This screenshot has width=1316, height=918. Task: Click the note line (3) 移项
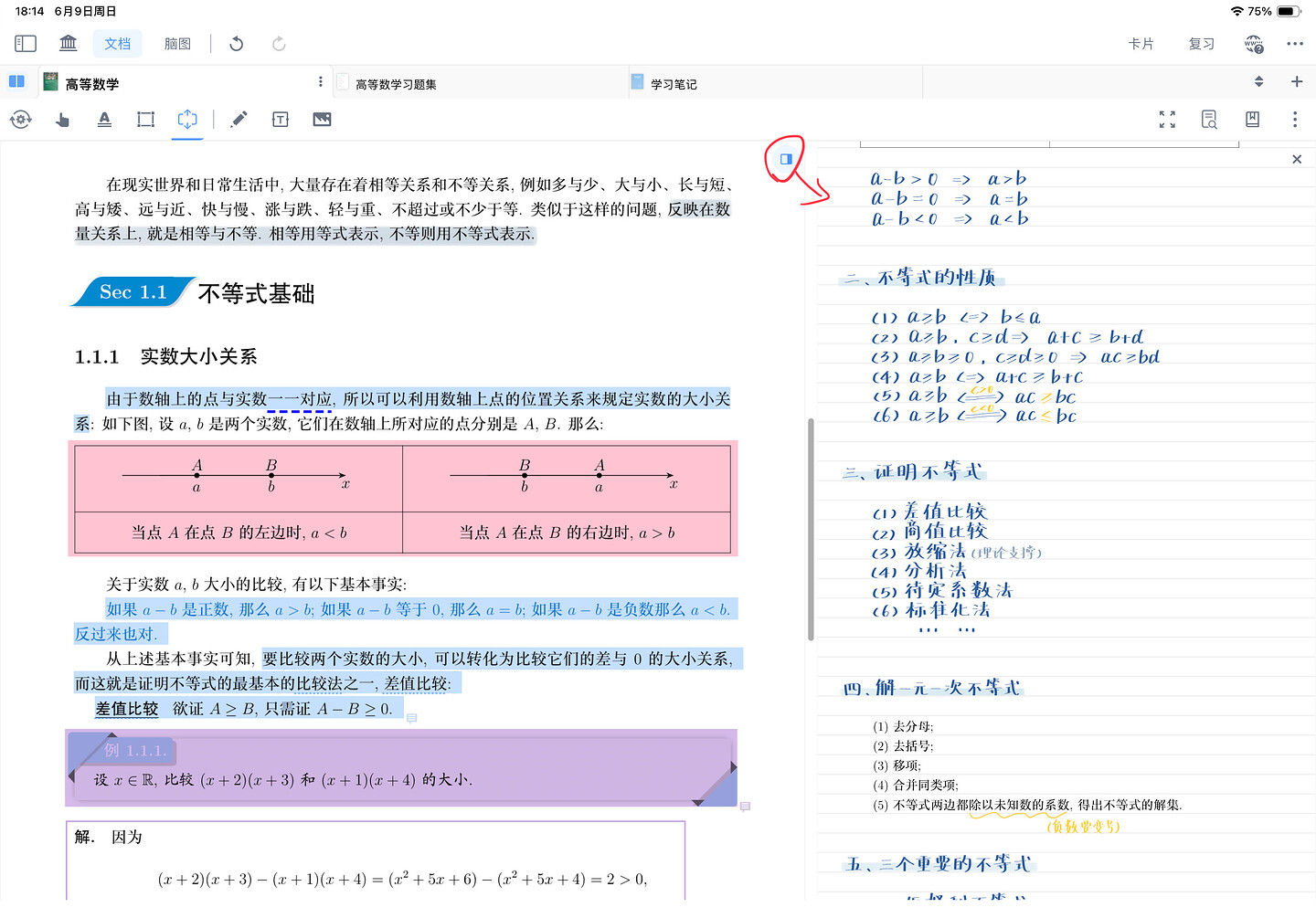[x=897, y=765]
